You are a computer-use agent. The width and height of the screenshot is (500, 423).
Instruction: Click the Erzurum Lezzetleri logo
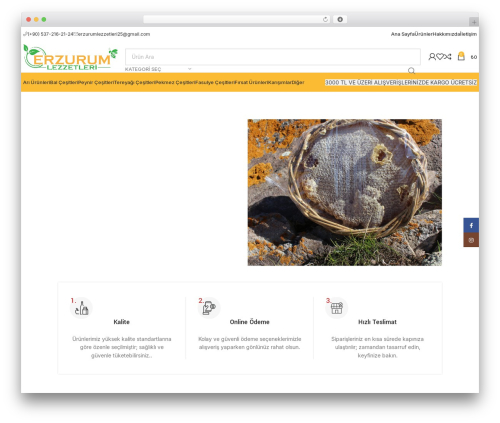[x=70, y=57]
